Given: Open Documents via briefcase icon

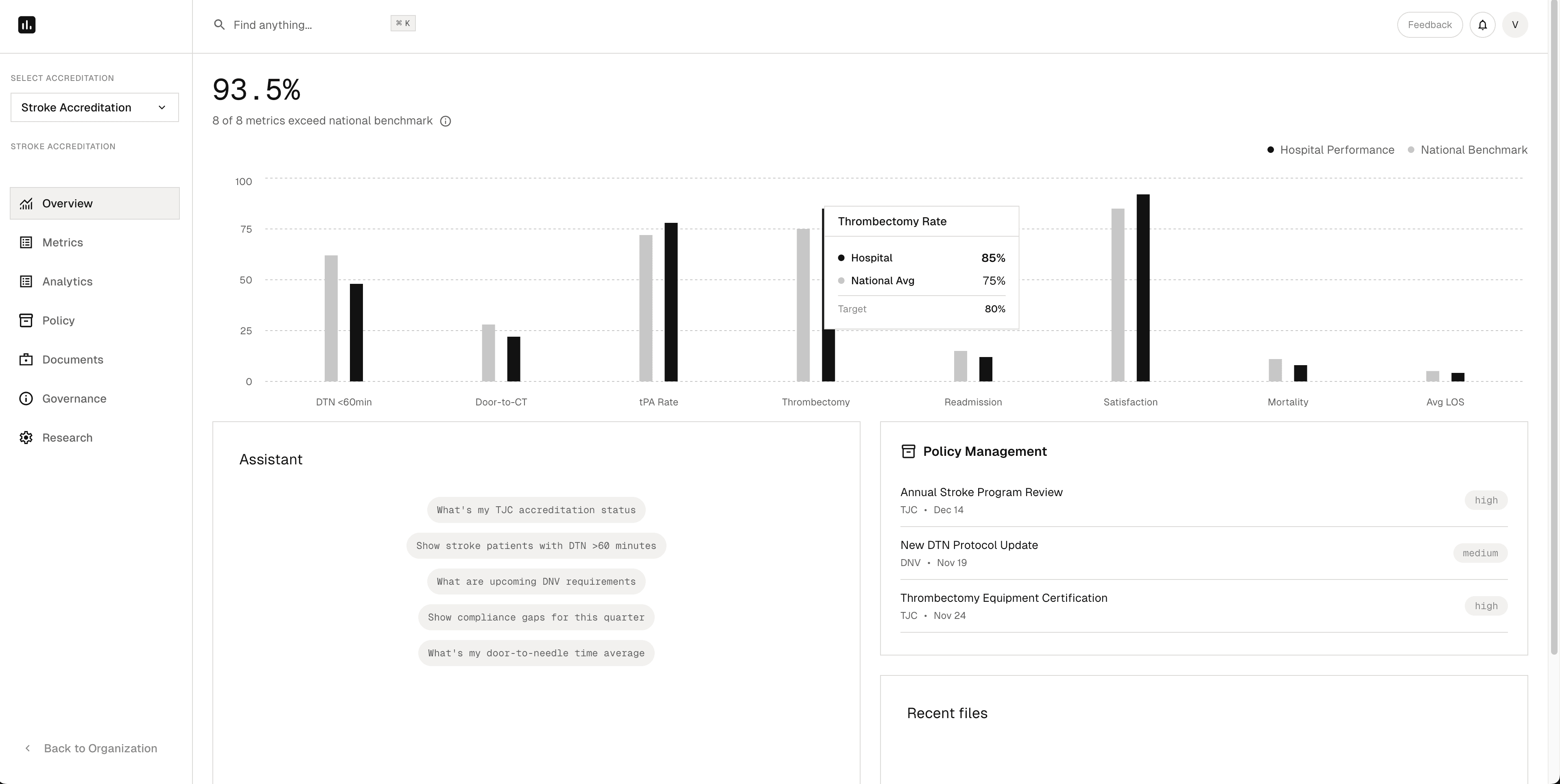Looking at the screenshot, I should click(26, 359).
